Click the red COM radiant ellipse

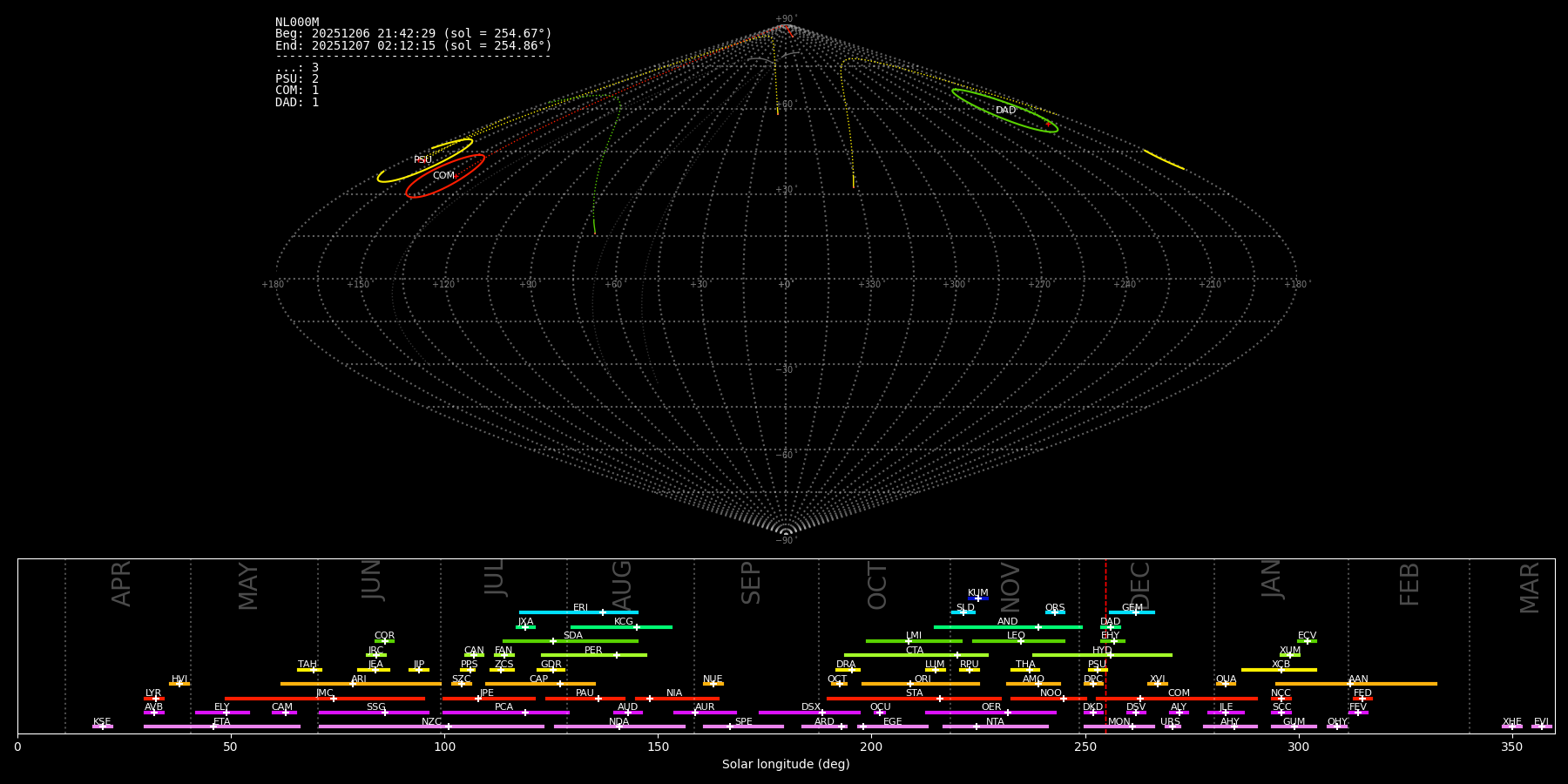point(470,165)
